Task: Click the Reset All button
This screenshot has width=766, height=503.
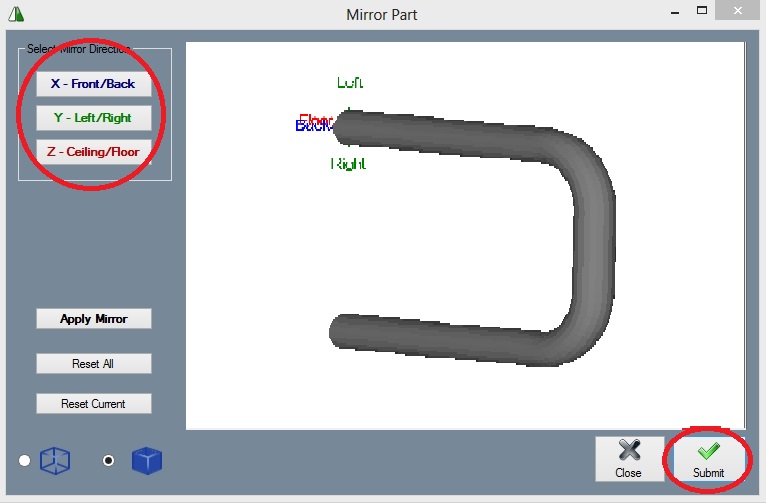Action: click(93, 364)
